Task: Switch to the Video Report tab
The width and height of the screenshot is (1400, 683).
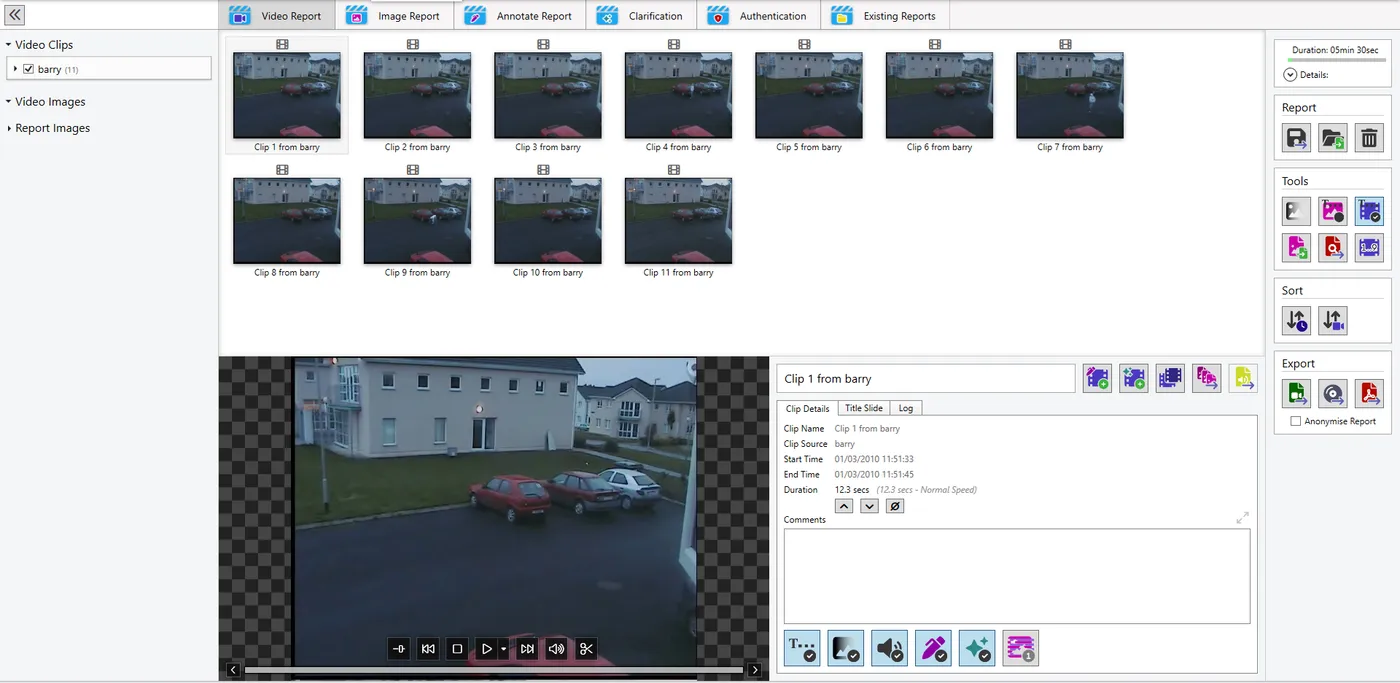Action: 276,16
